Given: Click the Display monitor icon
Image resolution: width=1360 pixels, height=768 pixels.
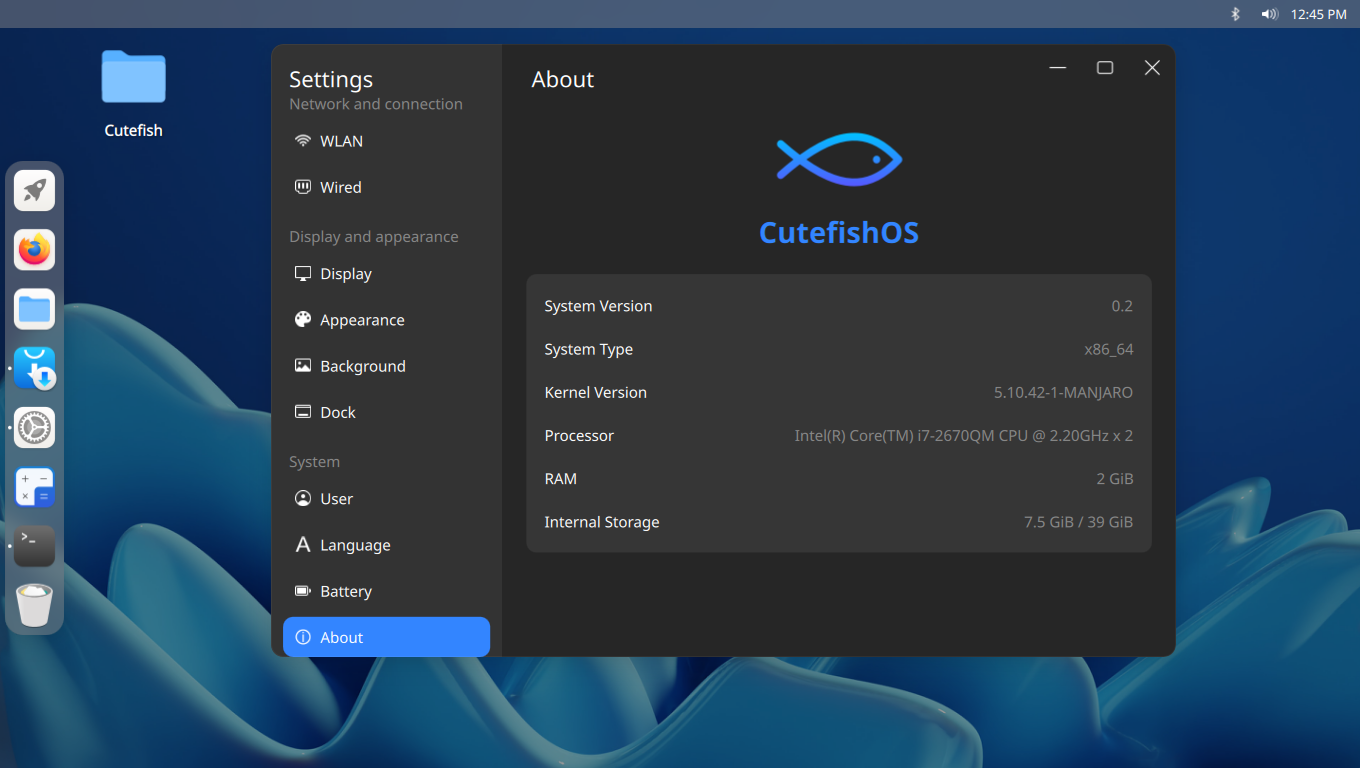Looking at the screenshot, I should 303,274.
